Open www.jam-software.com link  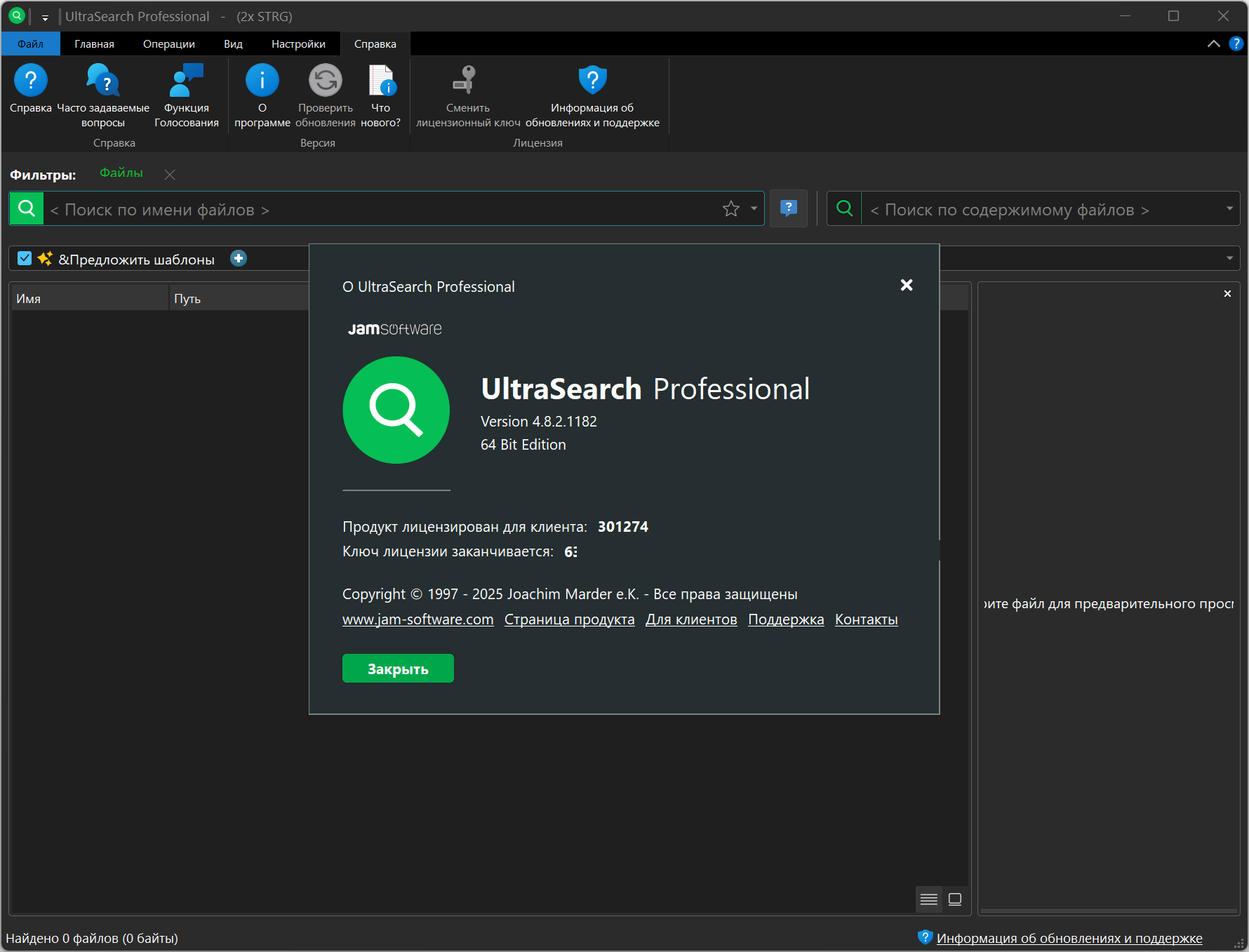click(x=418, y=619)
